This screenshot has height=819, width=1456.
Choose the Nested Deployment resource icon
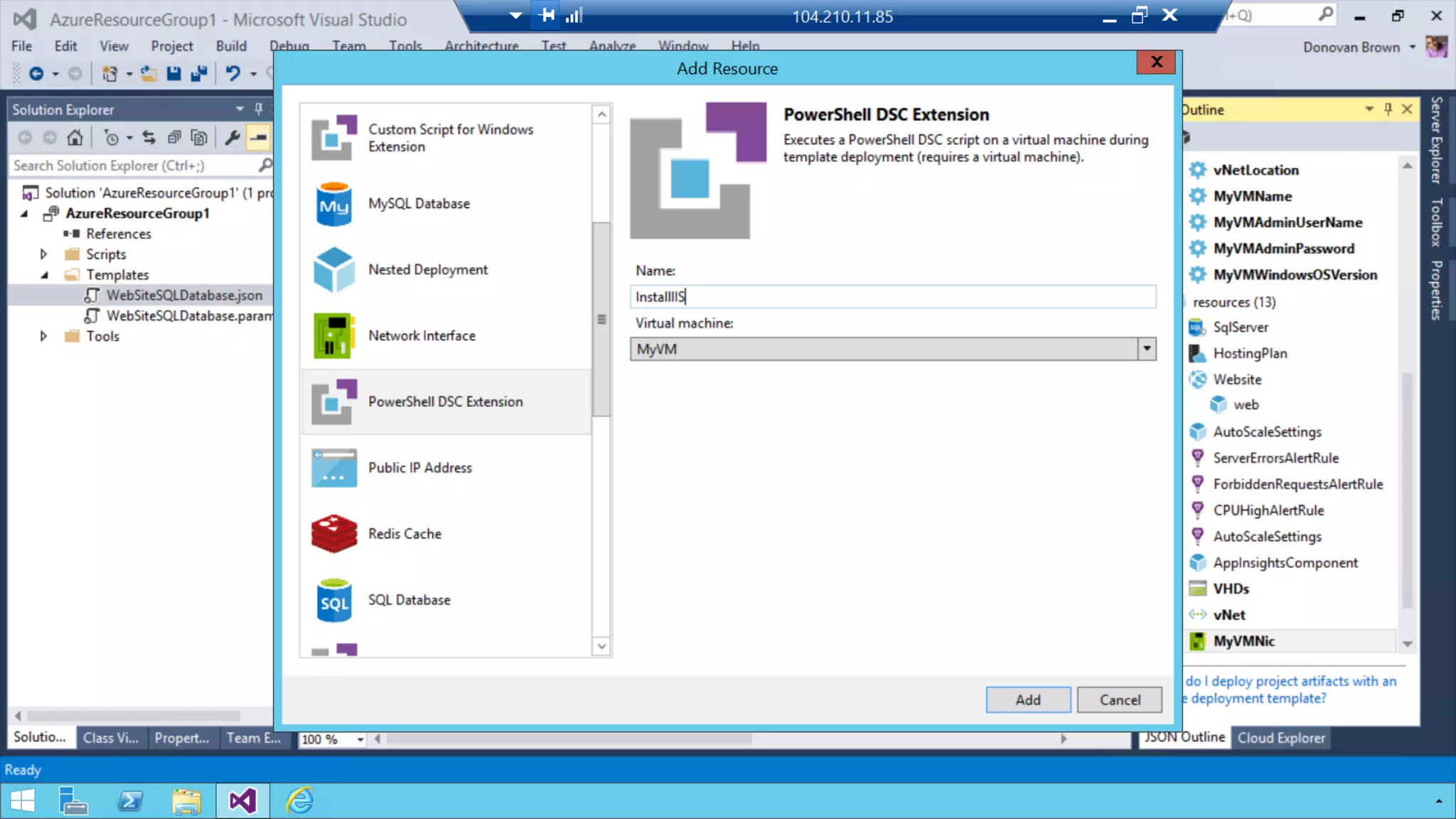click(333, 270)
